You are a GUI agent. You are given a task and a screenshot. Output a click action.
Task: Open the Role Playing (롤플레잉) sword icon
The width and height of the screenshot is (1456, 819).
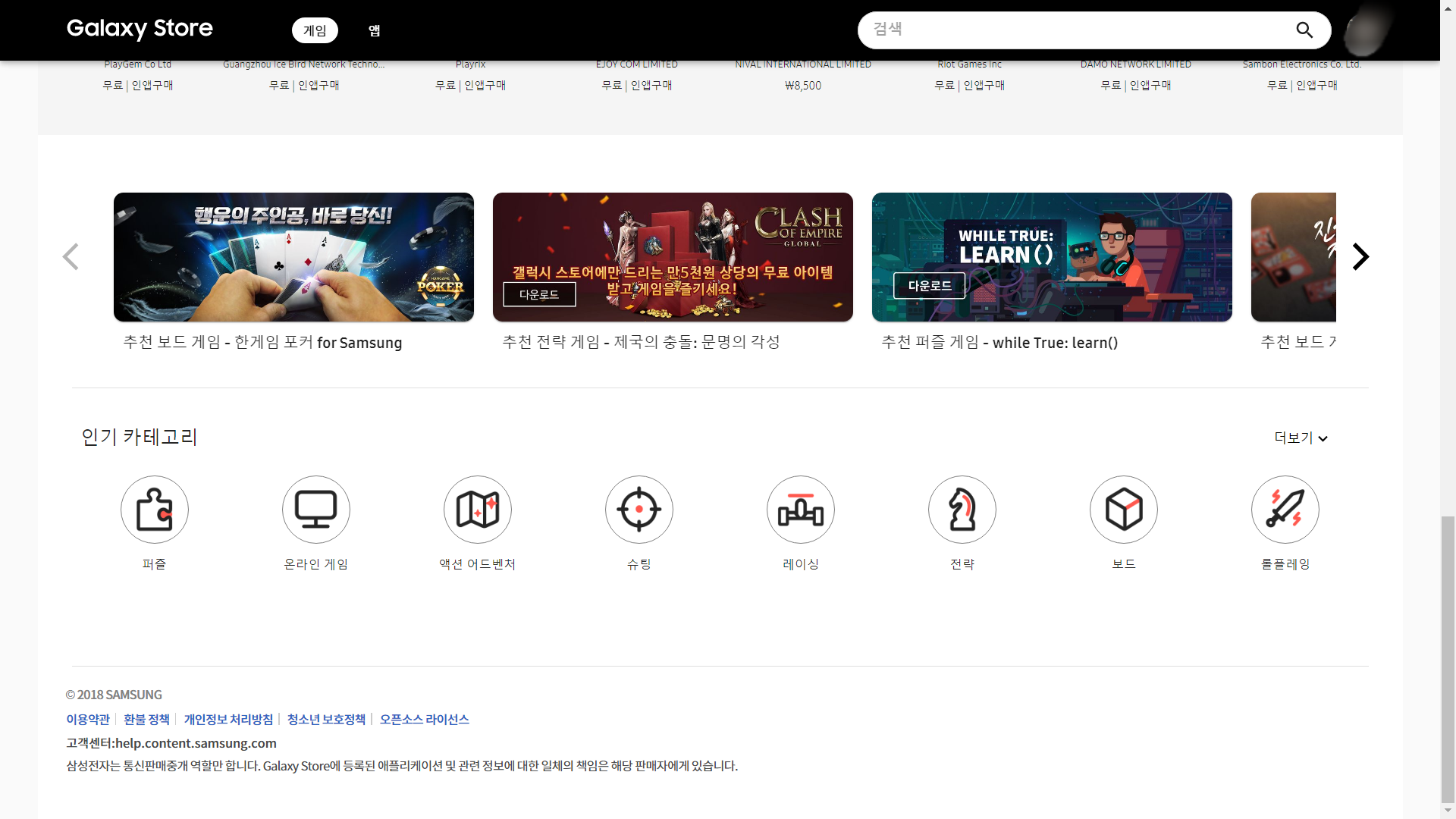point(1285,510)
